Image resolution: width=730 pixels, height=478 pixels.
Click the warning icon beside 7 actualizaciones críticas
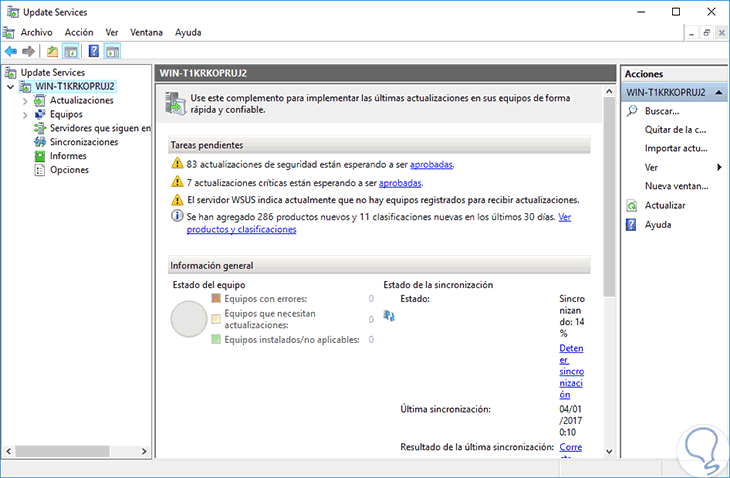point(177,181)
